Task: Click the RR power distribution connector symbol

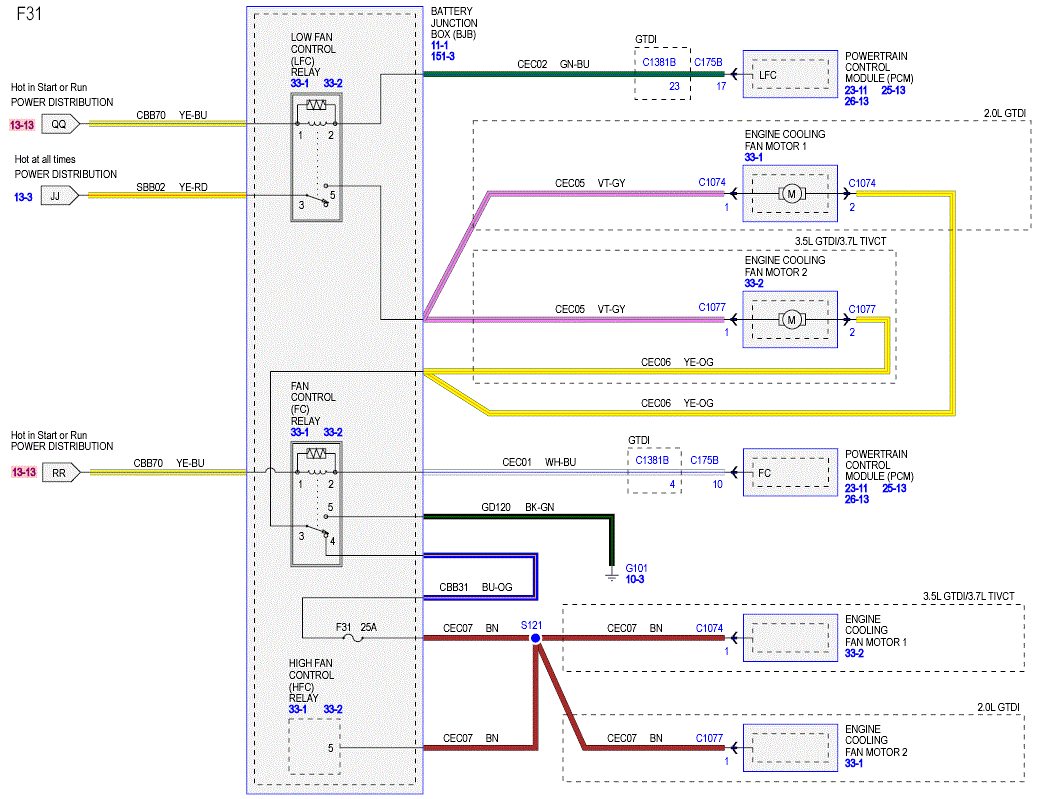Action: point(61,473)
